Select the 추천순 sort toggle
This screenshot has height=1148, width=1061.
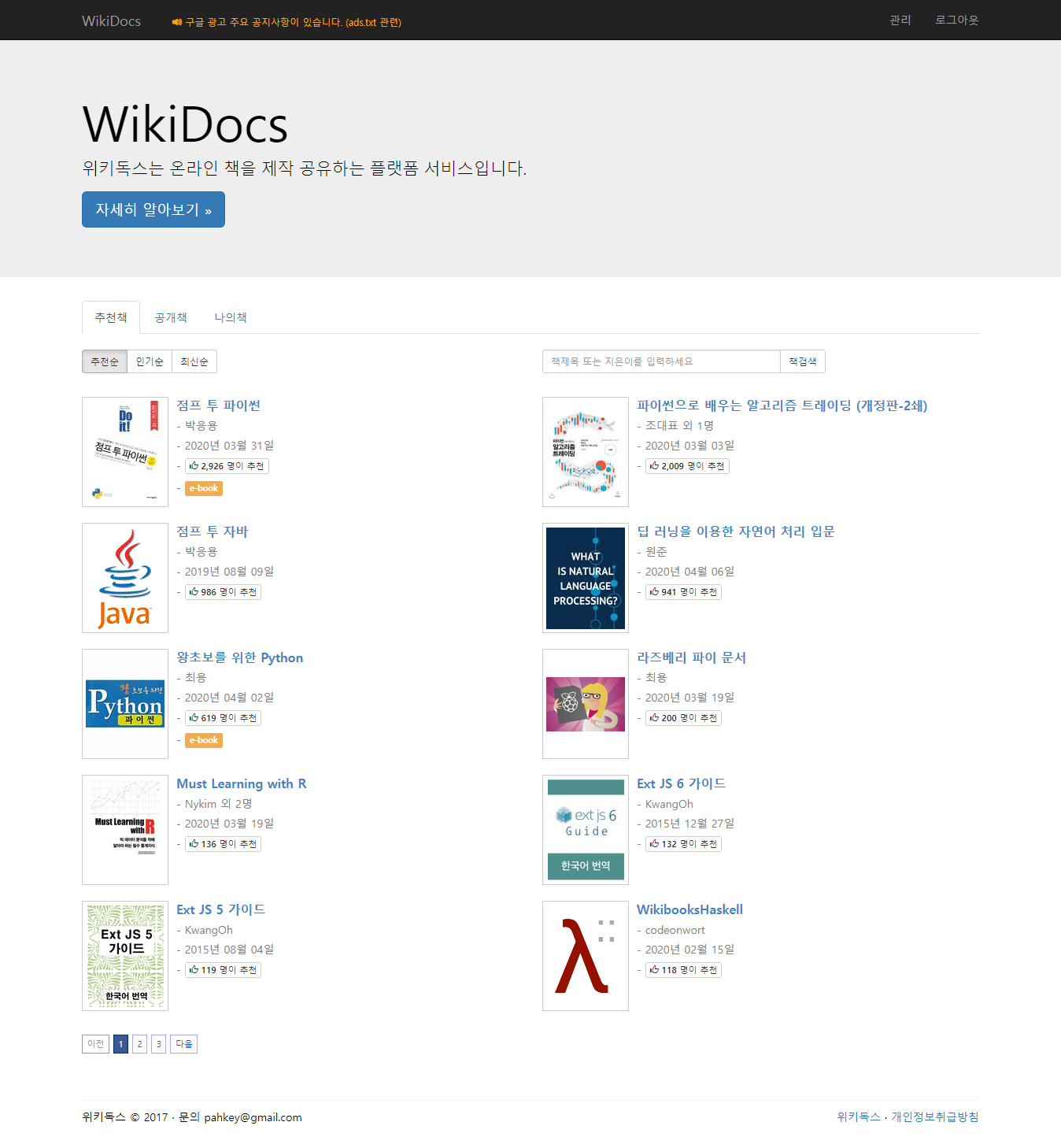coord(105,361)
